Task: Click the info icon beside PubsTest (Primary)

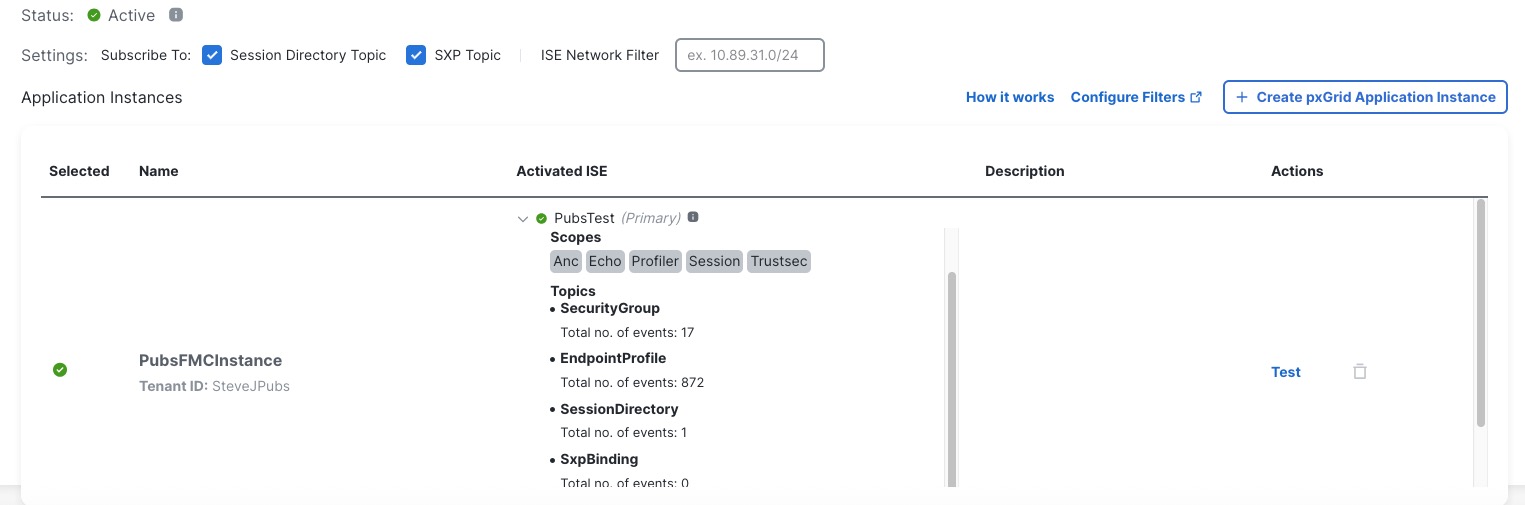Action: 693,217
